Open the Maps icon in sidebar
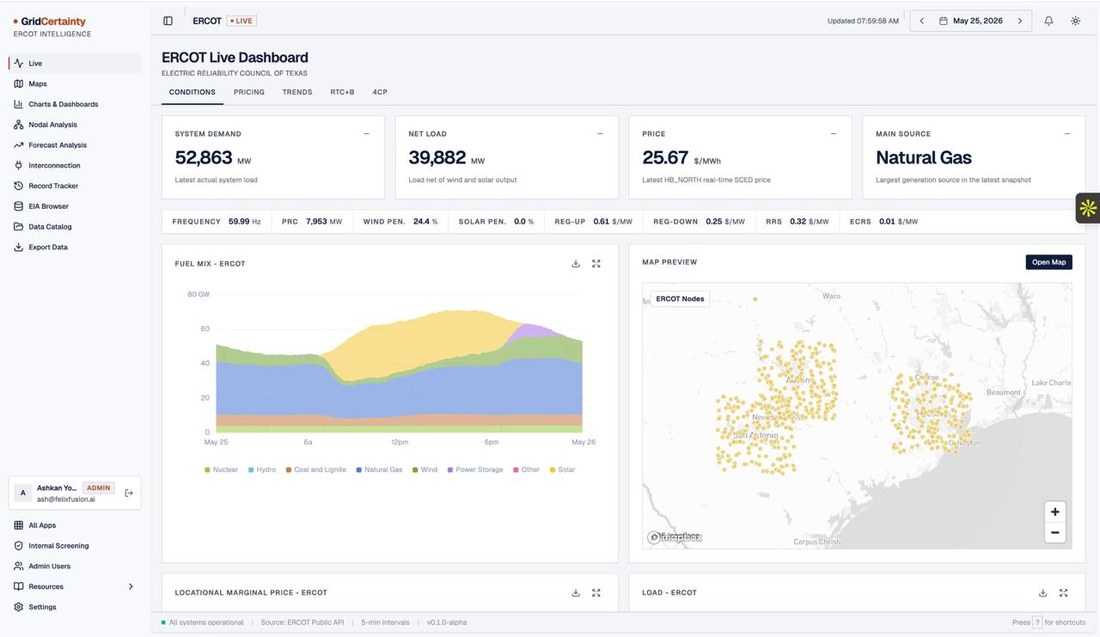Viewport: 1100px width, 637px height. (x=18, y=83)
